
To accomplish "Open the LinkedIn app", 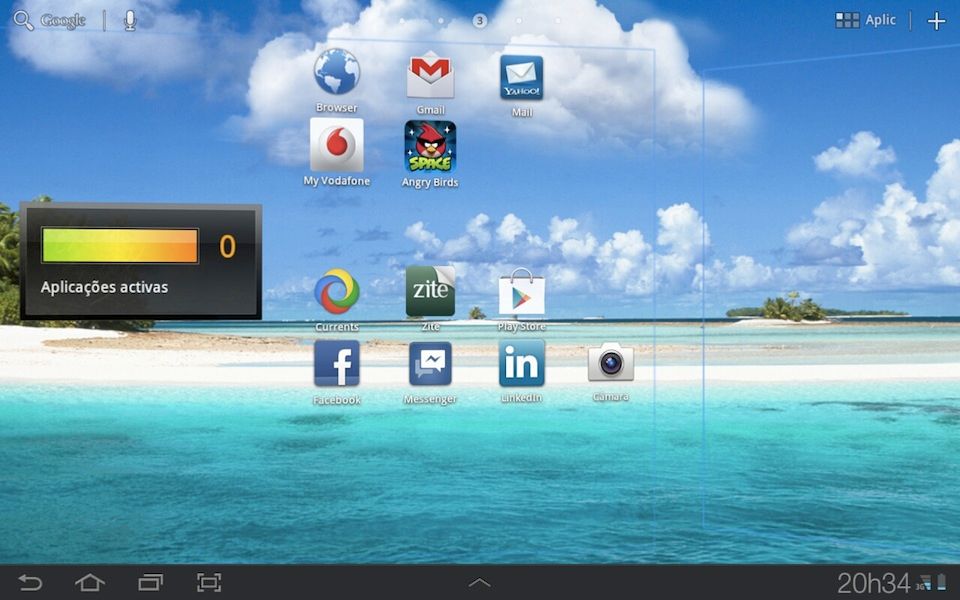I will [x=520, y=365].
